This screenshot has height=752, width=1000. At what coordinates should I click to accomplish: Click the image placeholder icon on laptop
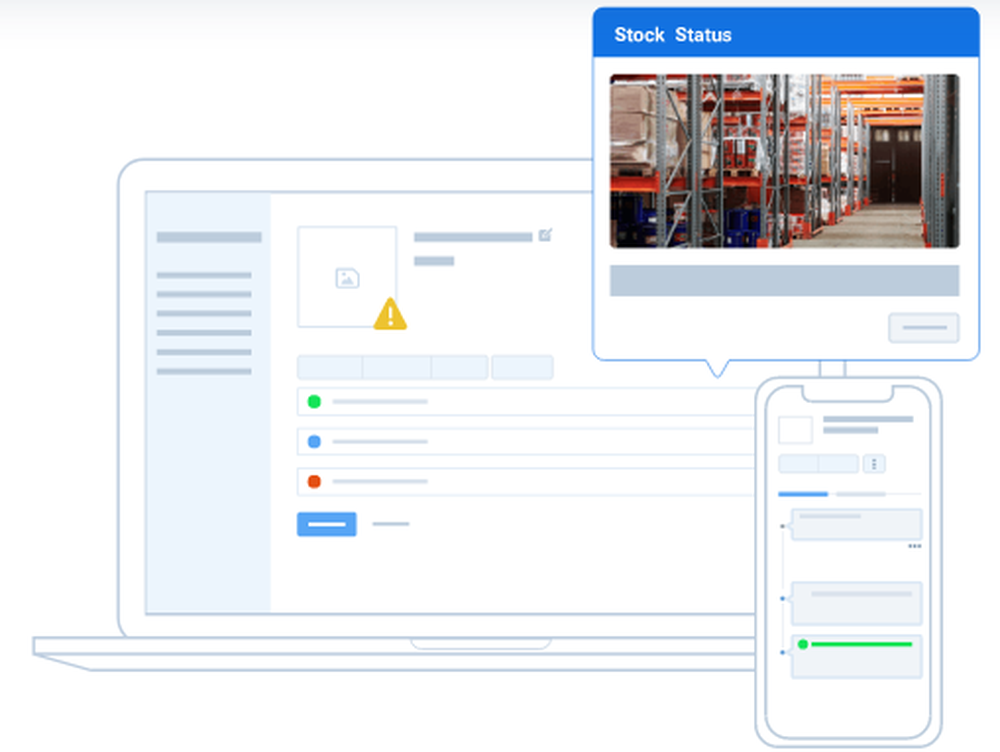(347, 278)
